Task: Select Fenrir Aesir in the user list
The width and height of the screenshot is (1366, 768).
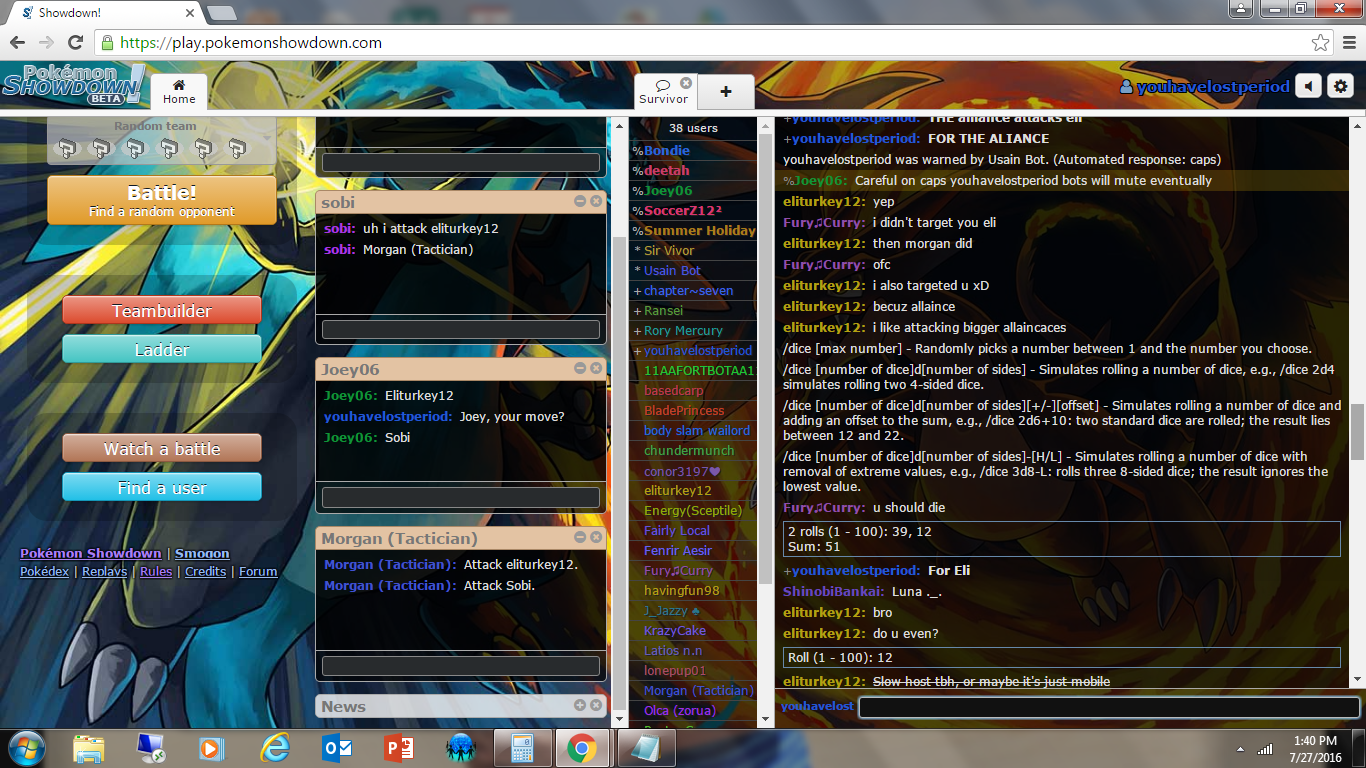Action: click(693, 551)
